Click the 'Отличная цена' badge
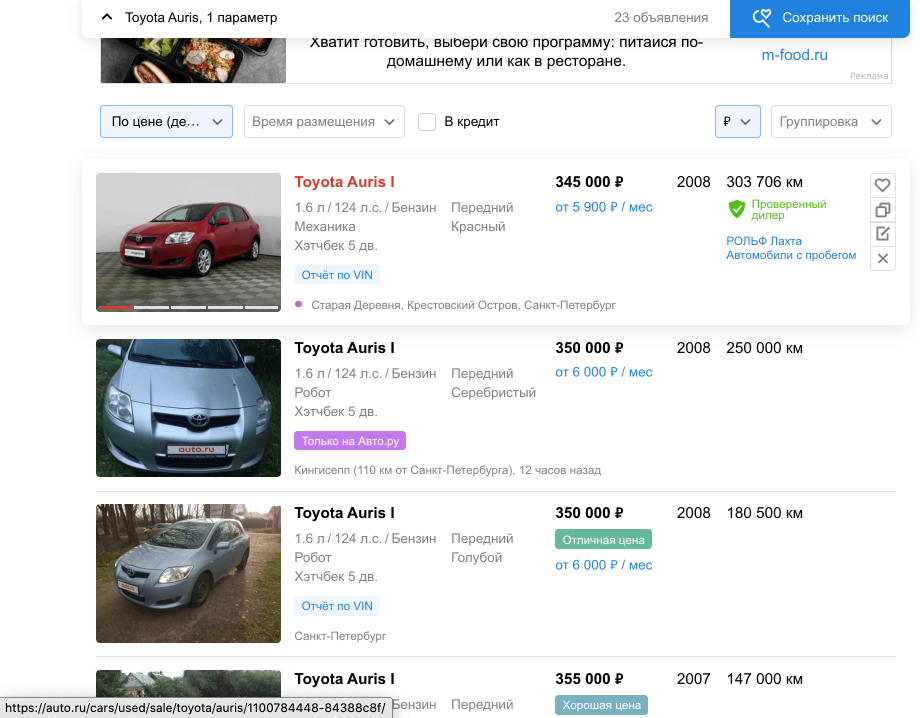920x718 pixels. click(x=603, y=540)
